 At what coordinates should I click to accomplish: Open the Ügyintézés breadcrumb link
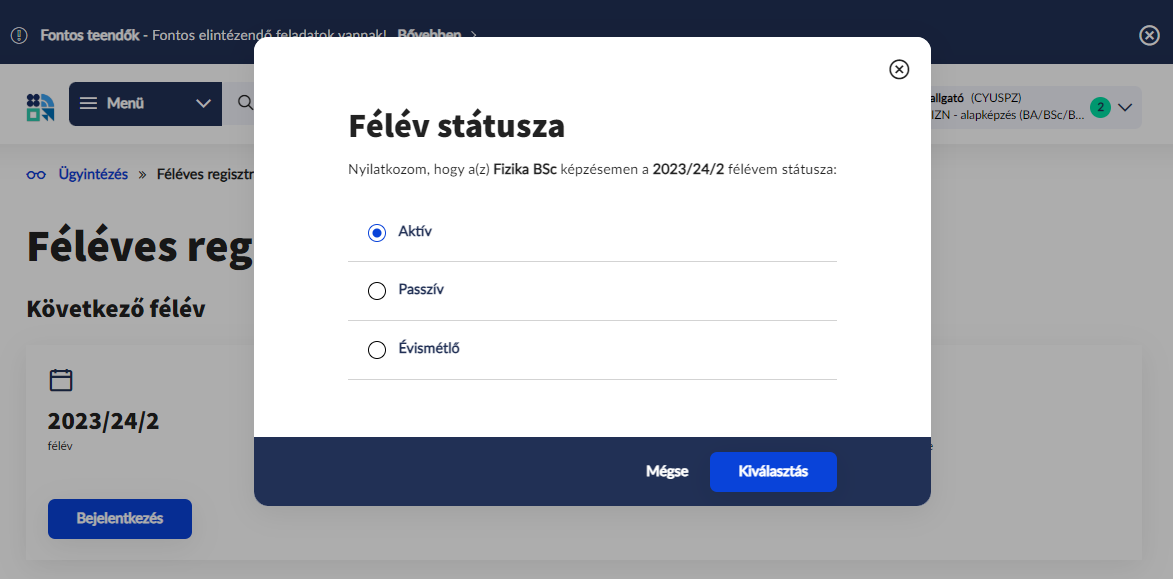click(93, 174)
